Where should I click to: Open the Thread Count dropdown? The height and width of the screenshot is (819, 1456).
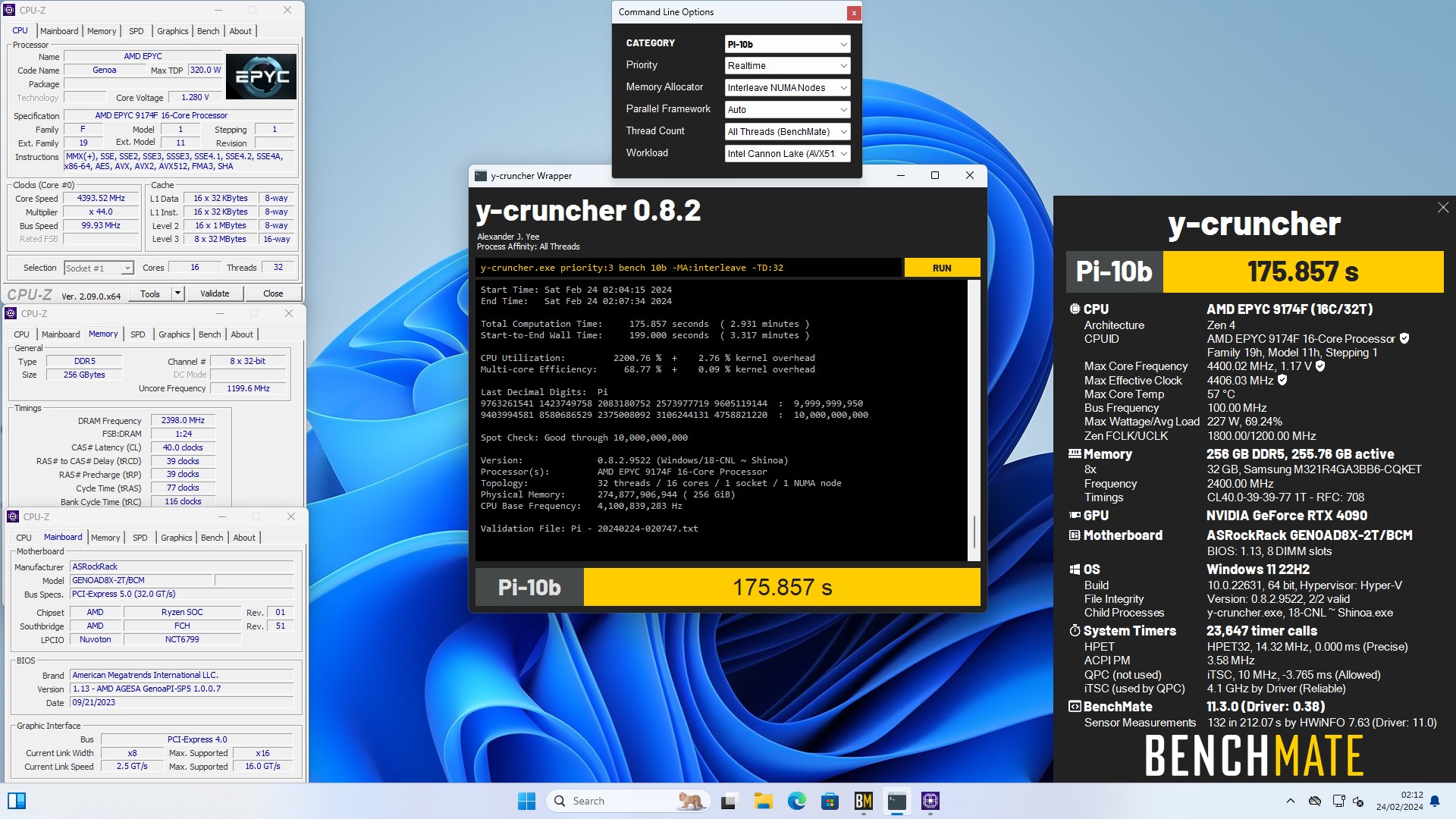coord(787,132)
